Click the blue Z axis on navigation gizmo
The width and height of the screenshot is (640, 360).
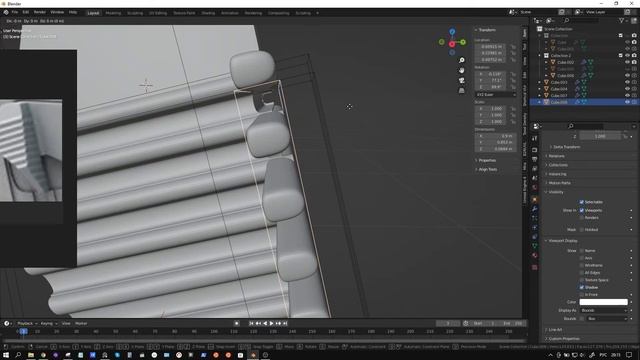tap(452, 31)
